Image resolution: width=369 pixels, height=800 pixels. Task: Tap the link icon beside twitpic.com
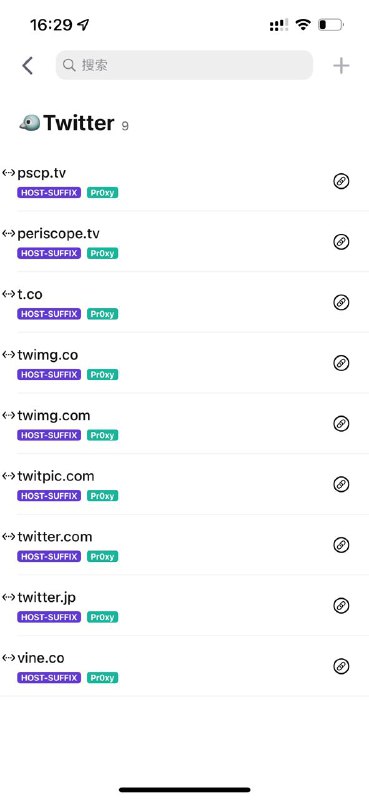click(x=341, y=484)
